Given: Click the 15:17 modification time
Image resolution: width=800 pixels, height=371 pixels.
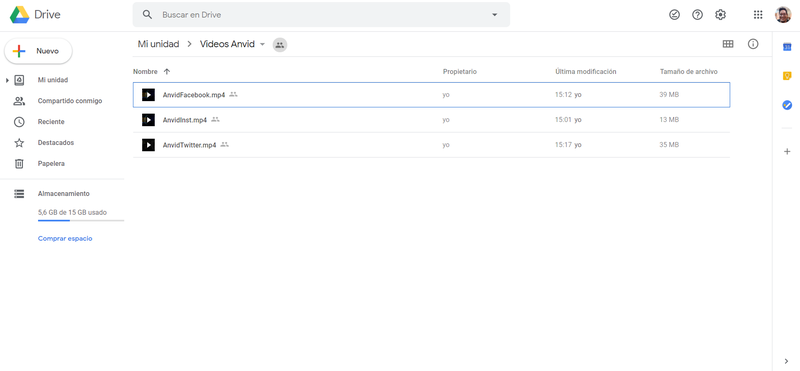Looking at the screenshot, I should pos(563,145).
